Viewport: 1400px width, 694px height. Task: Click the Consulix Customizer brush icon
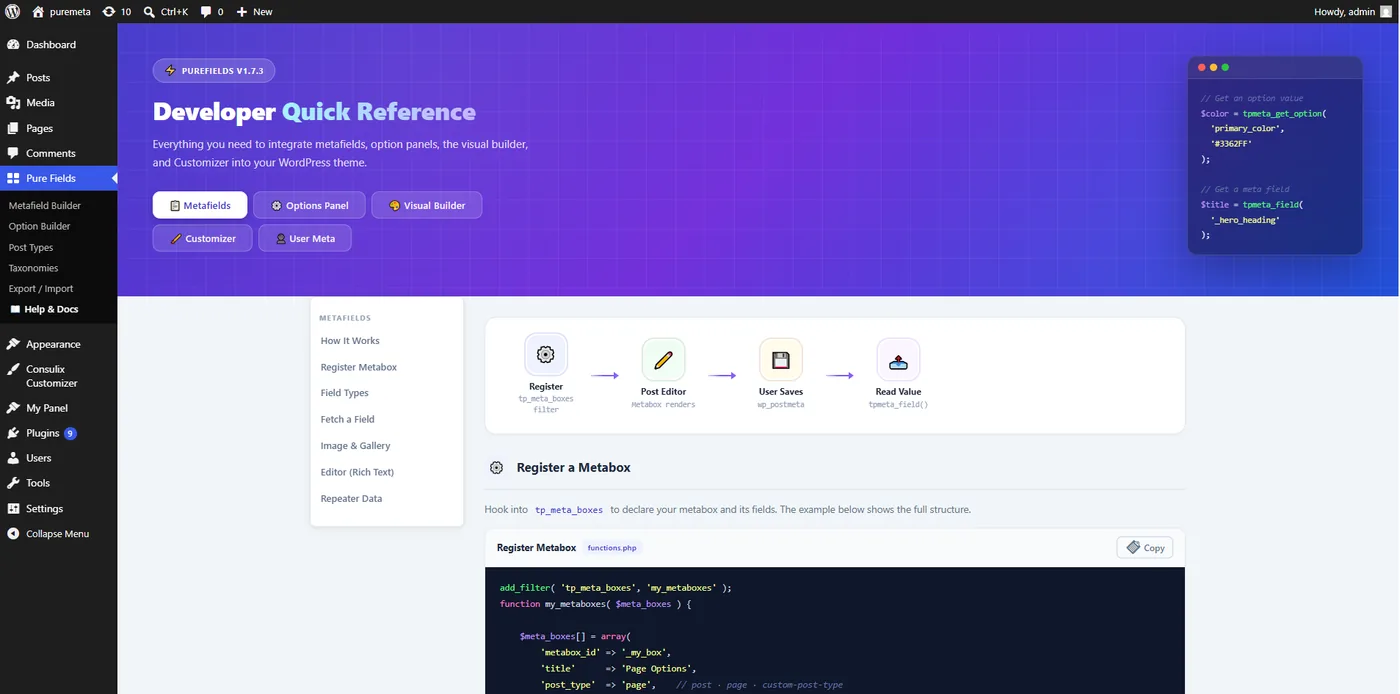13,370
